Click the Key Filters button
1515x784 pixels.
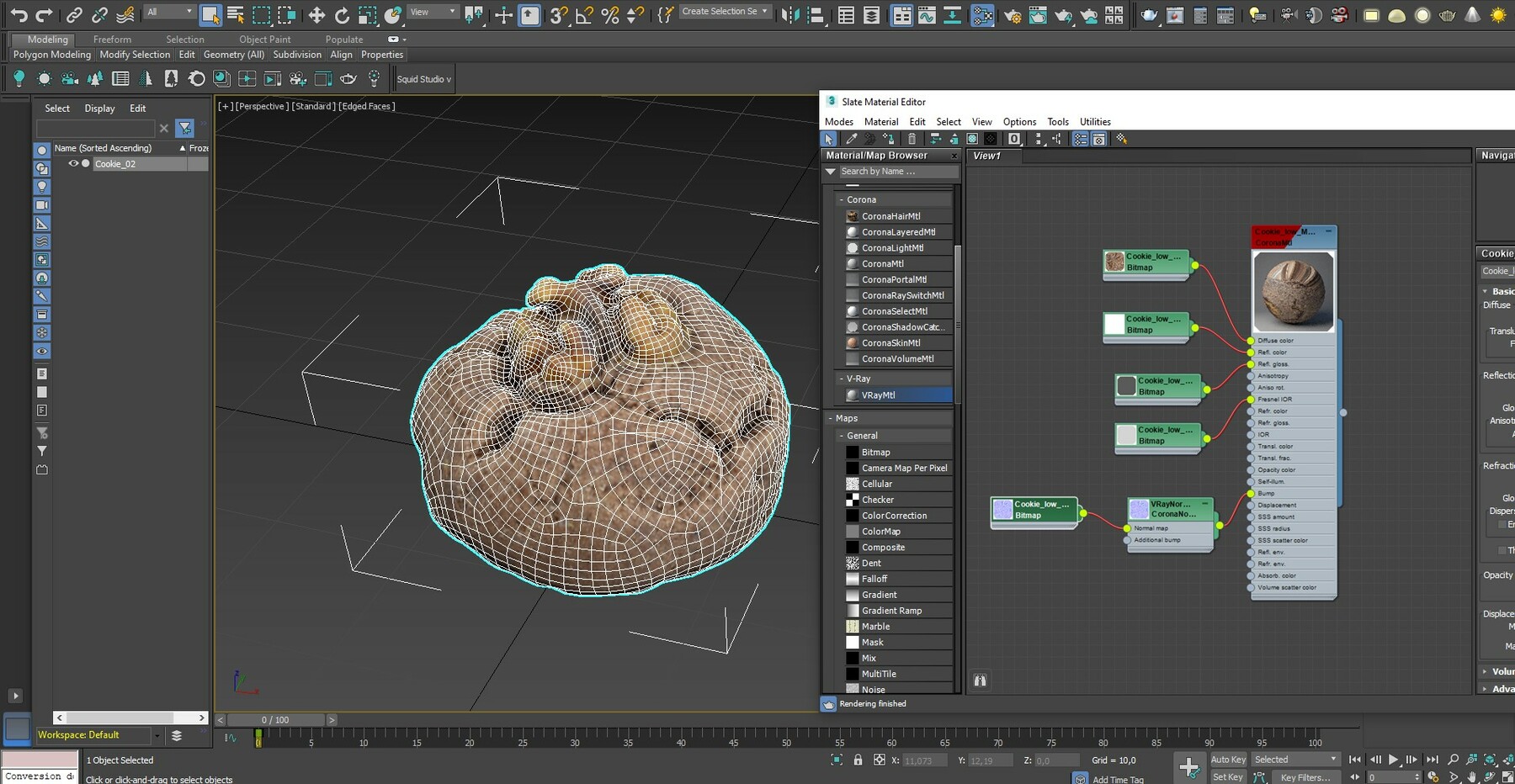tap(1306, 777)
